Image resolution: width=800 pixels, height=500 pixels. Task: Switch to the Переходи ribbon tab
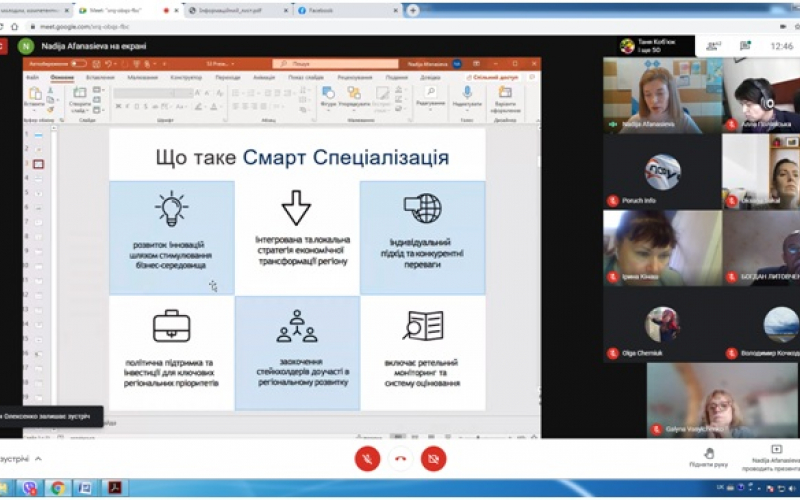(228, 78)
